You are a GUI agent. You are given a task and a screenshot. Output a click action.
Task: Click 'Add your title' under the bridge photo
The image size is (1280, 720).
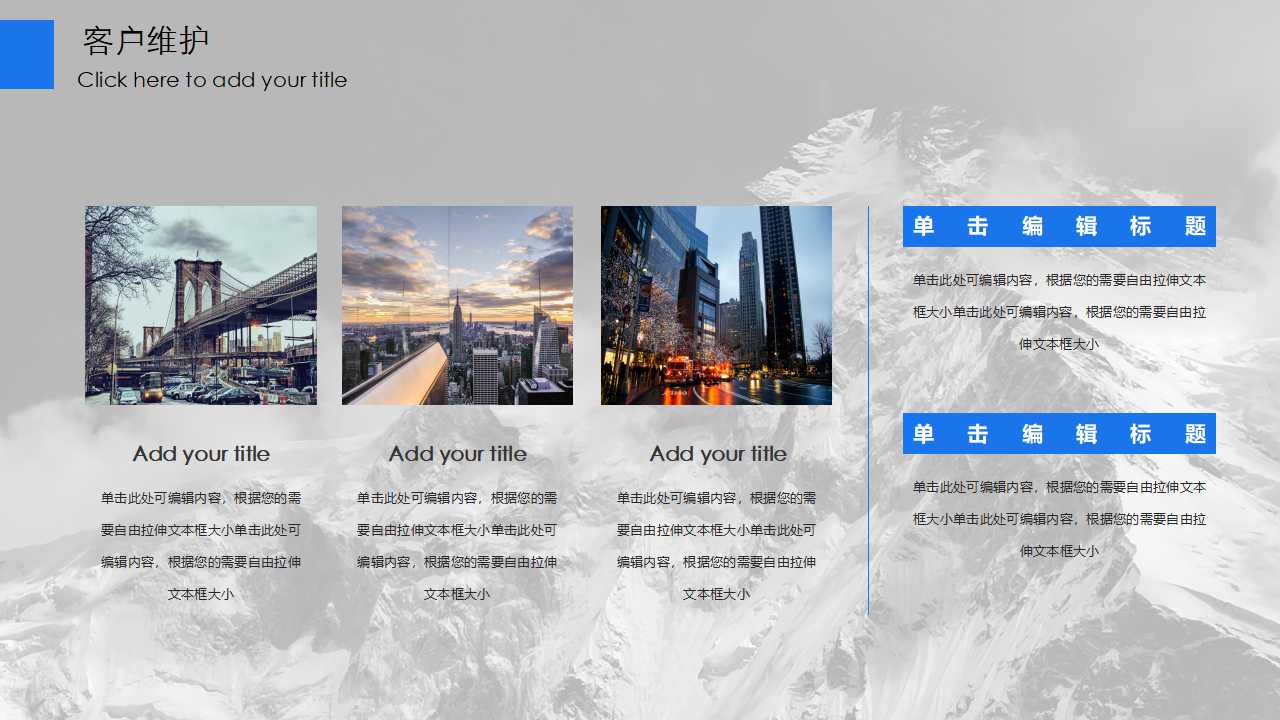pyautogui.click(x=201, y=454)
